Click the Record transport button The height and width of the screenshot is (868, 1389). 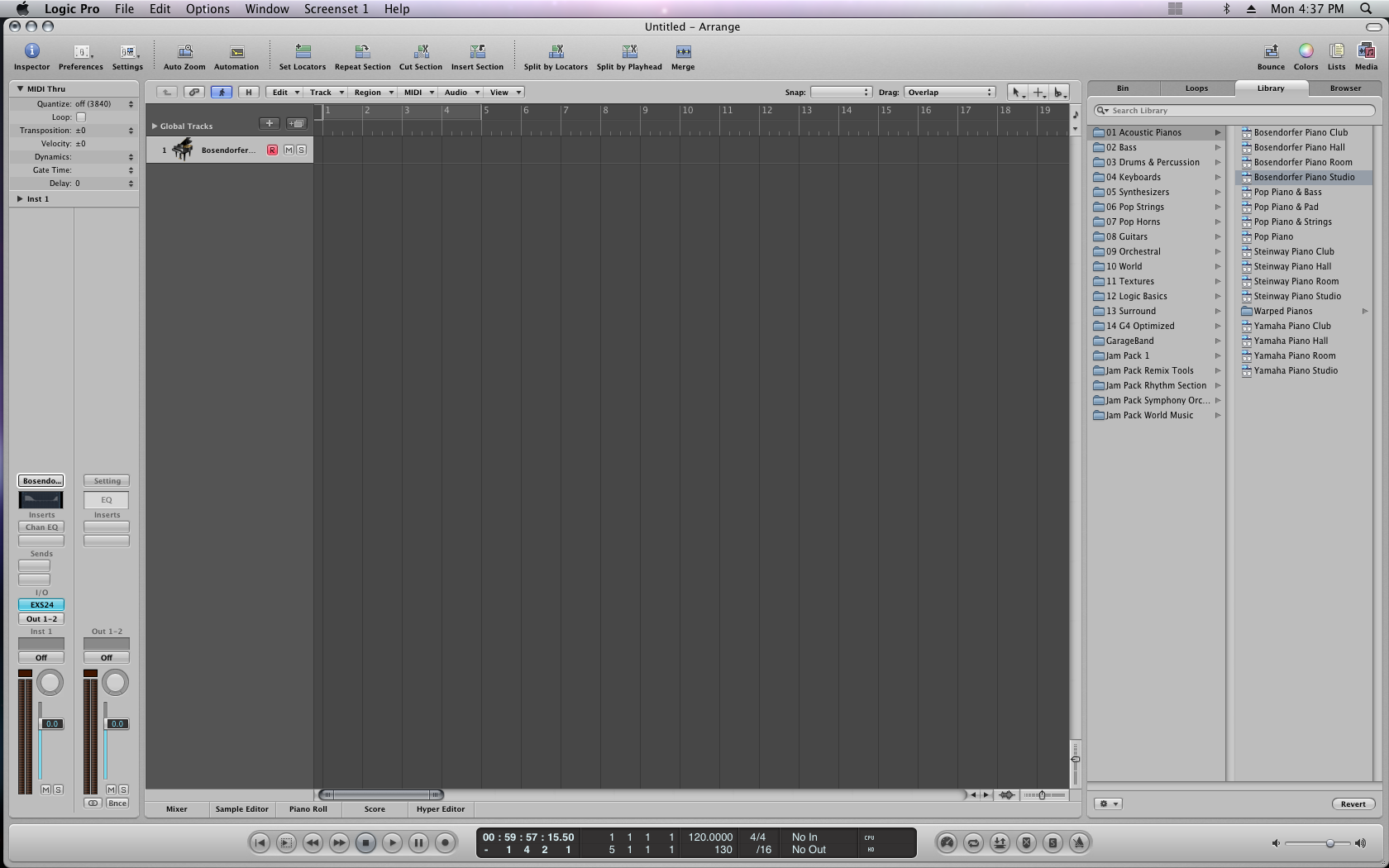tap(445, 842)
